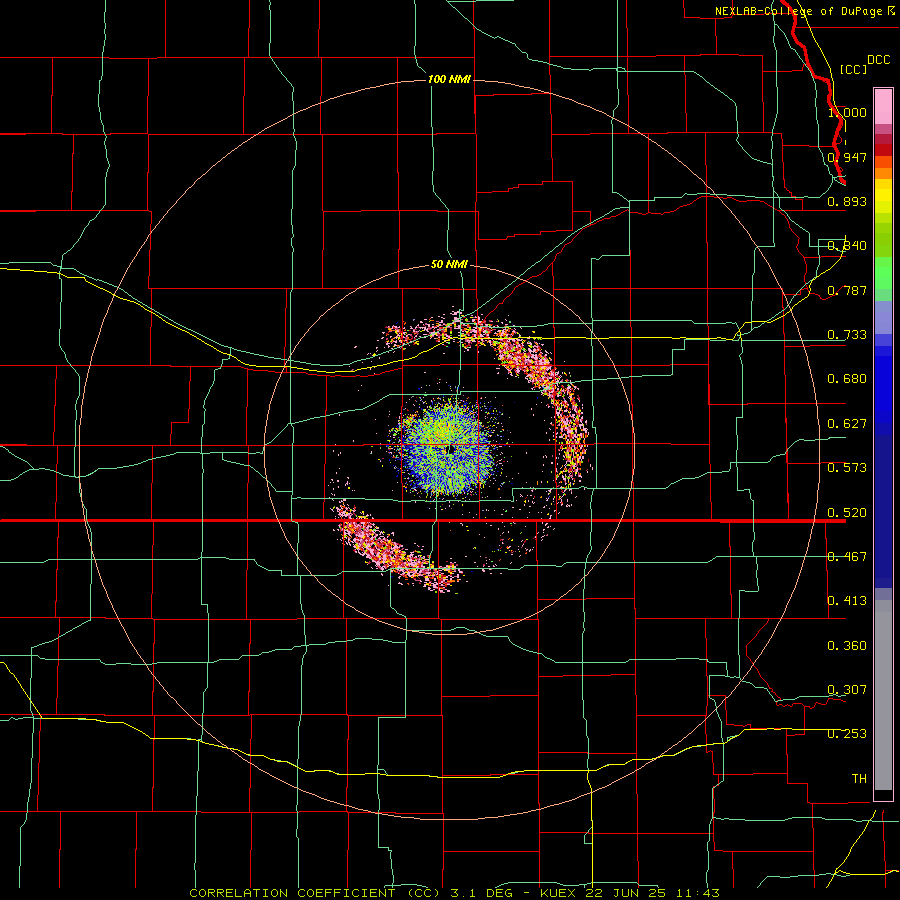This screenshot has height=900, width=900.
Task: Select the 0.360 scale value label
Action: click(x=847, y=646)
